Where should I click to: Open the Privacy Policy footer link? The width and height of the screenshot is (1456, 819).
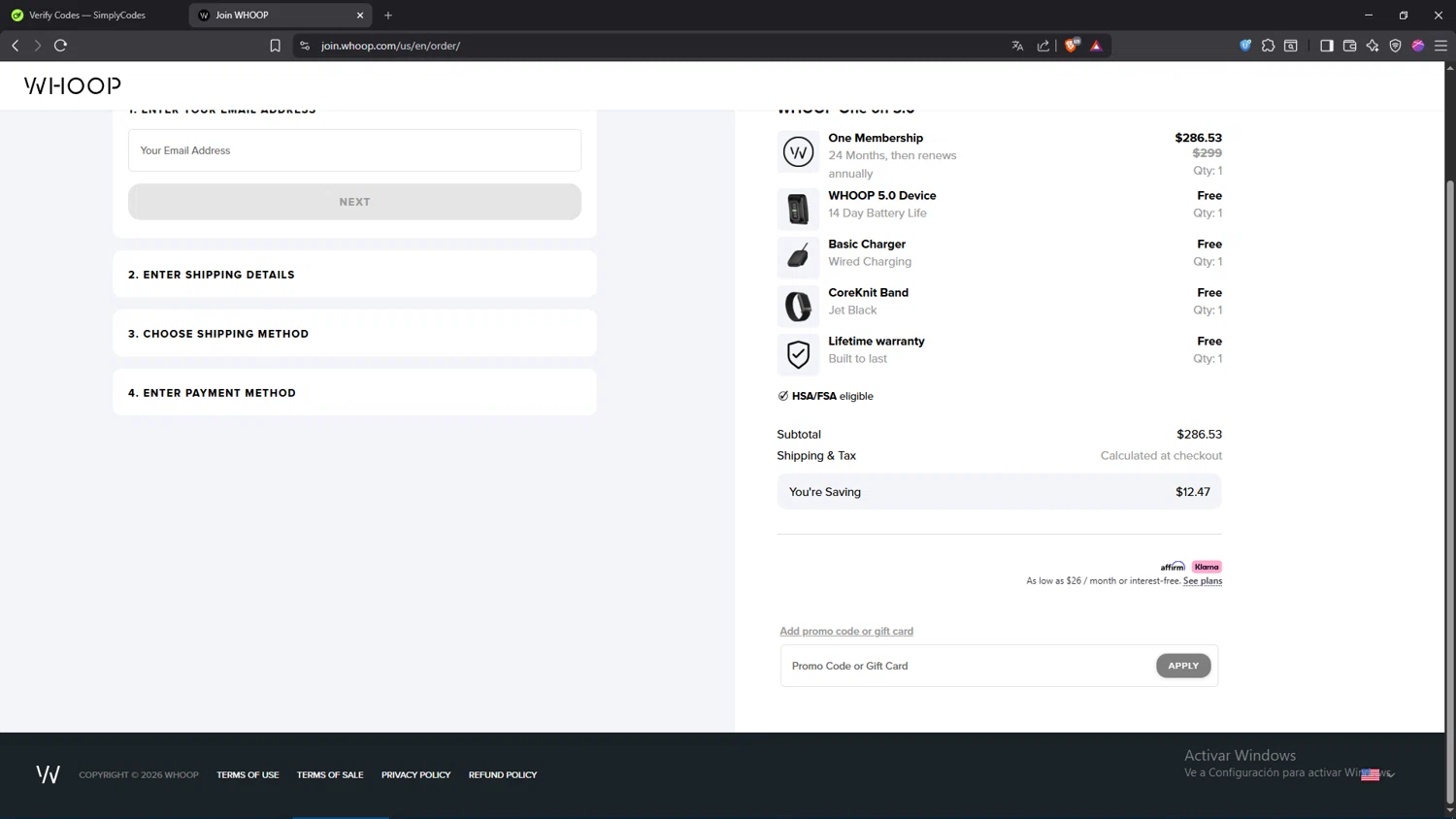coord(416,775)
